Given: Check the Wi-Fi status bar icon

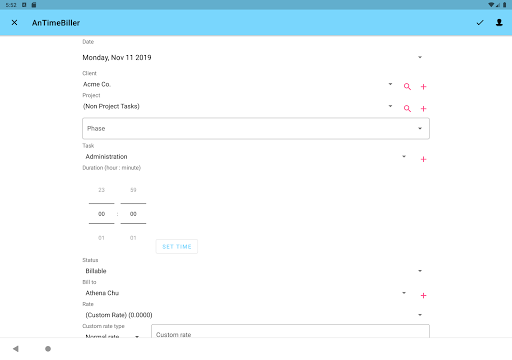Looking at the screenshot, I should point(491,5).
